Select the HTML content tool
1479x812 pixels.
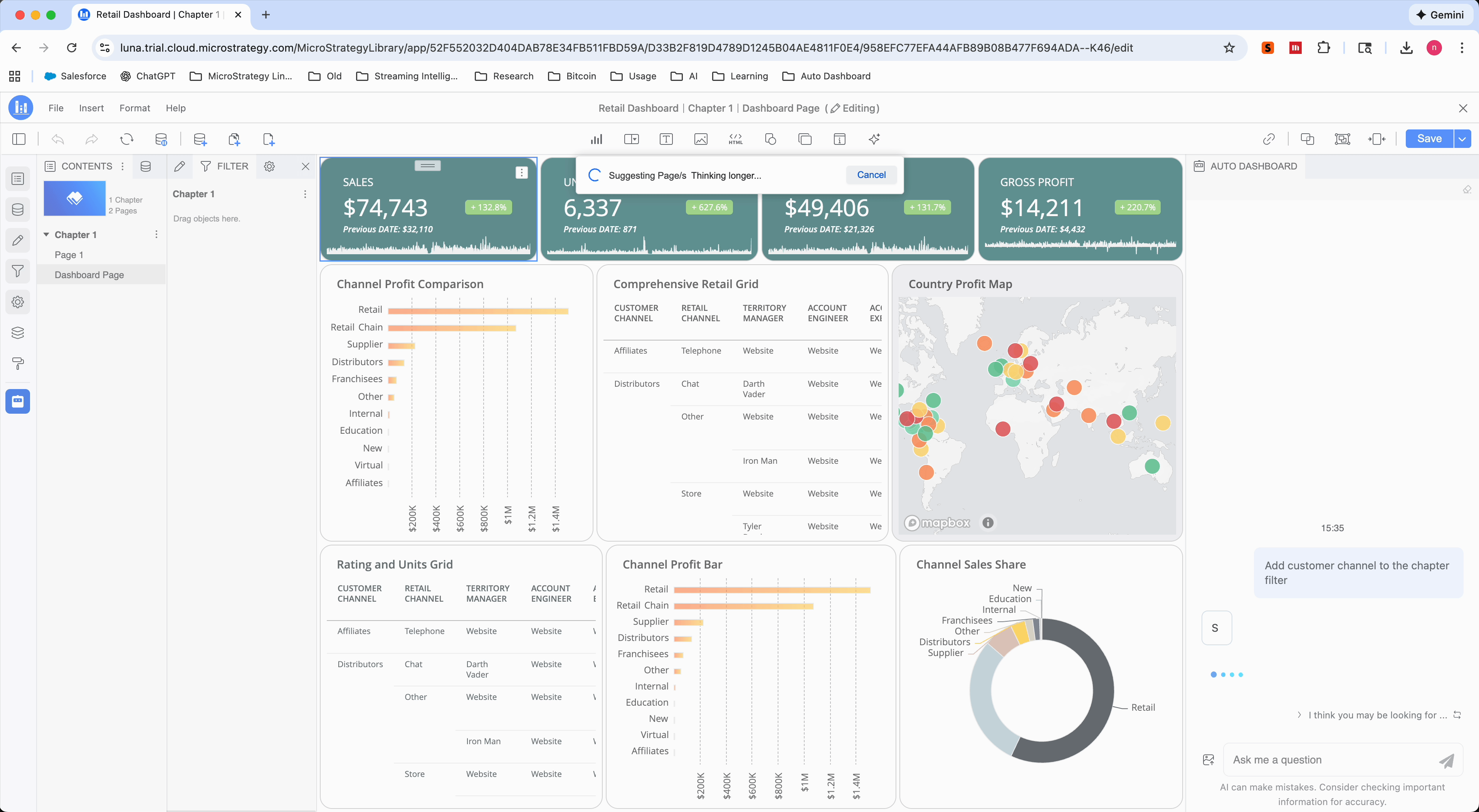(735, 139)
